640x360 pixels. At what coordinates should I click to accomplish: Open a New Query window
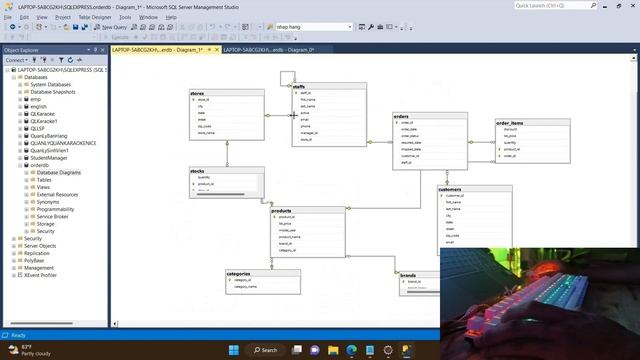[x=110, y=27]
